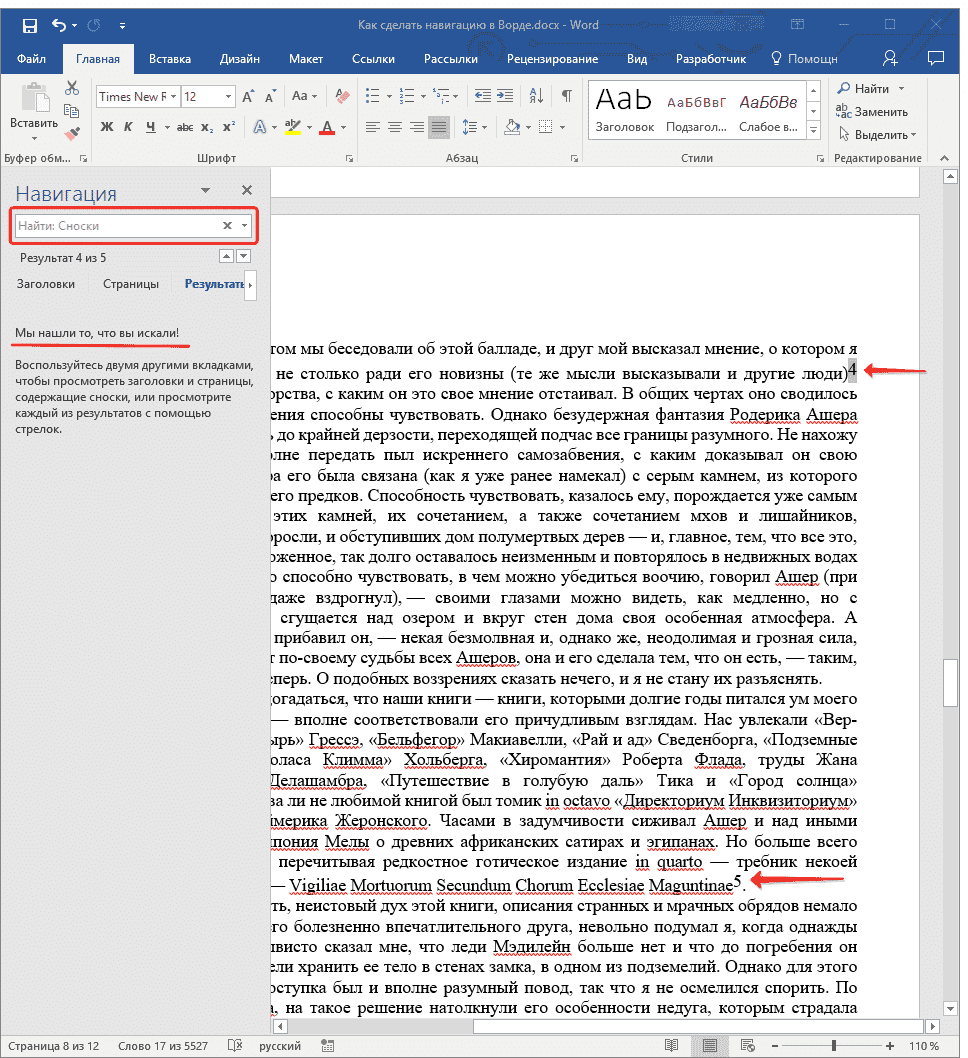The image size is (968, 1058).
Task: Switch to the Заголовки navigation tab
Action: pyautogui.click(x=45, y=284)
